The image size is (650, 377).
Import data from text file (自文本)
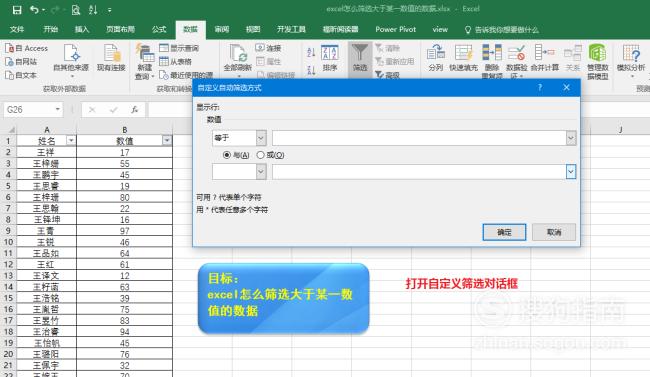[x=21, y=75]
